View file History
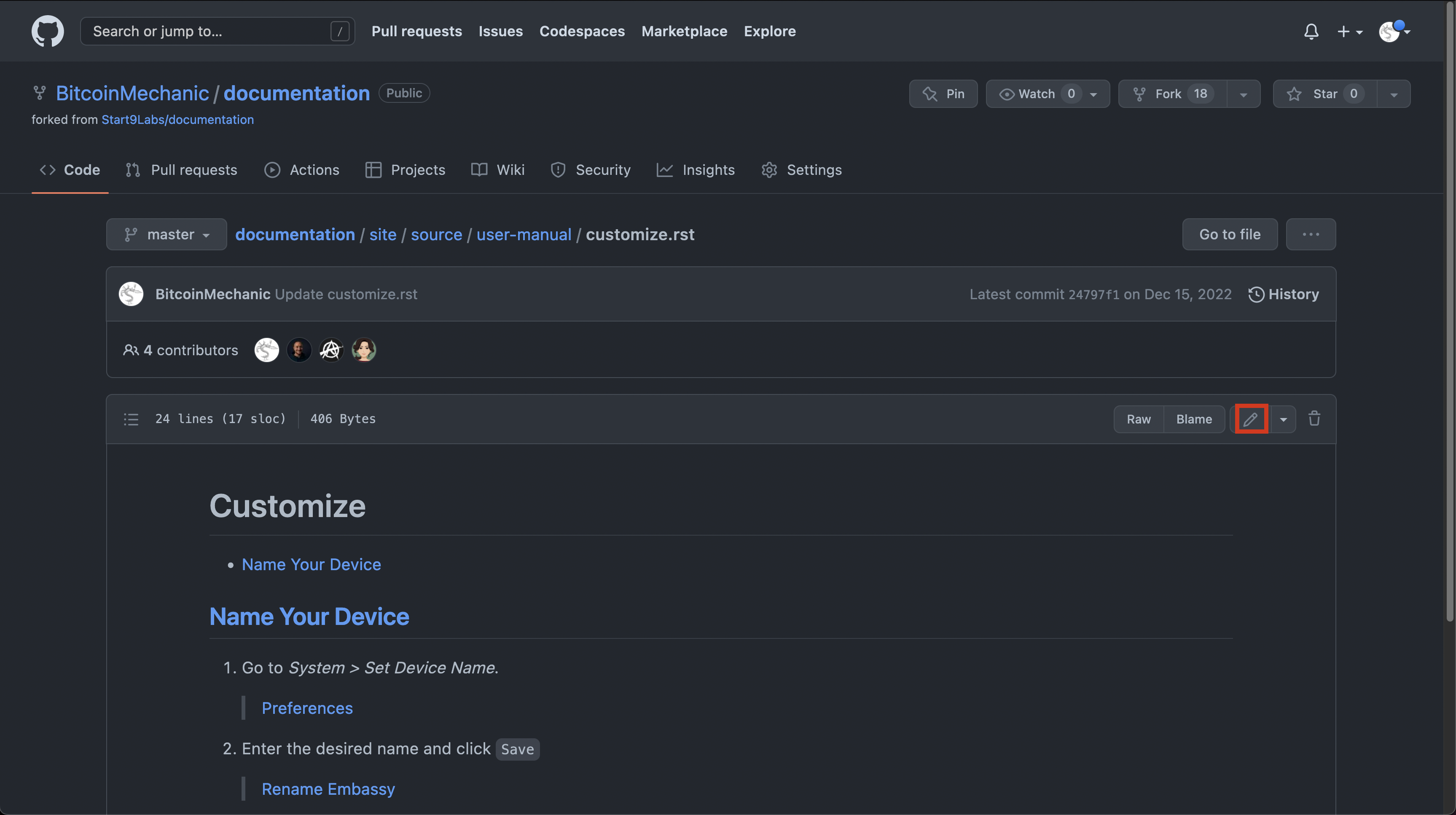 [1284, 295]
